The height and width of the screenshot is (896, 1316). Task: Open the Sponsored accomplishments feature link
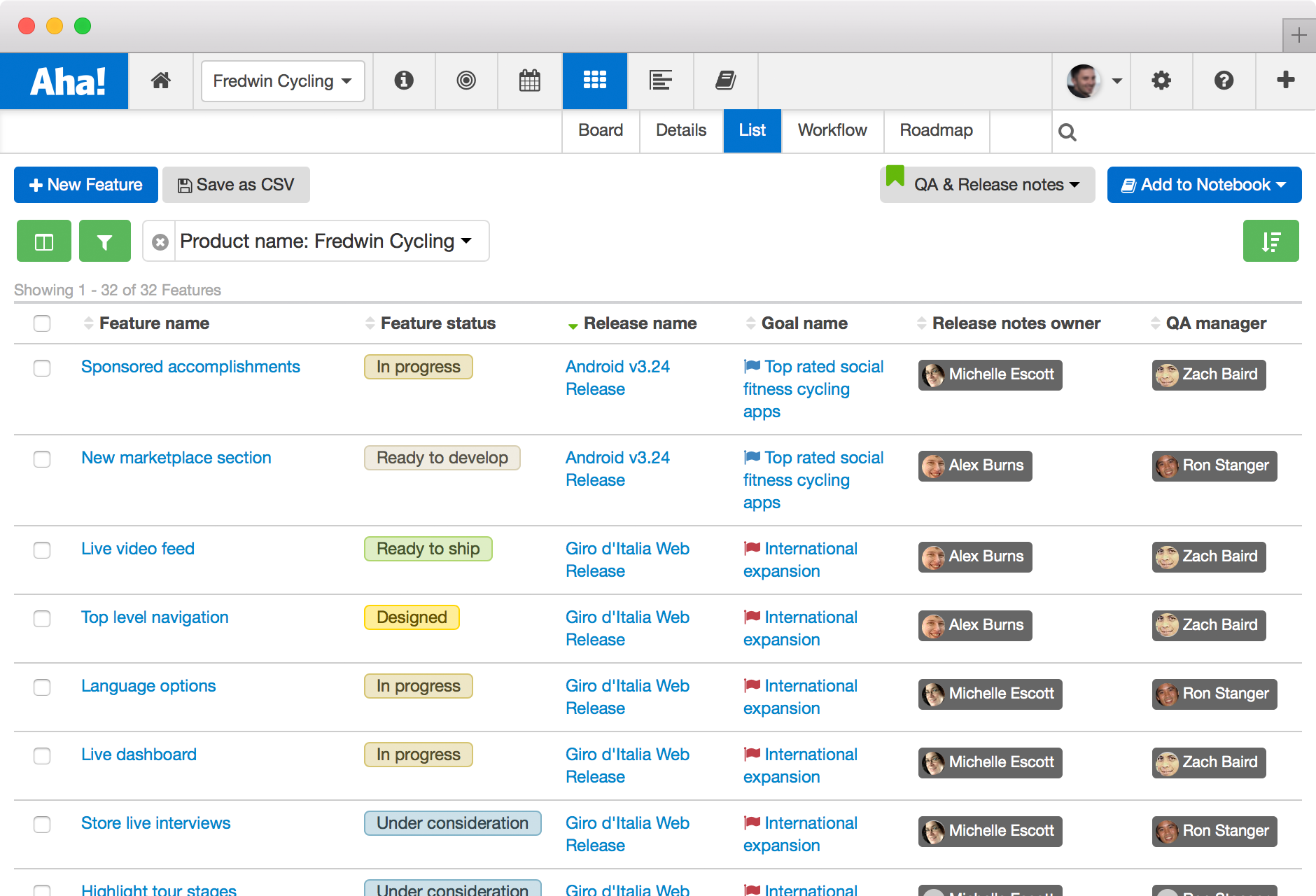point(190,367)
